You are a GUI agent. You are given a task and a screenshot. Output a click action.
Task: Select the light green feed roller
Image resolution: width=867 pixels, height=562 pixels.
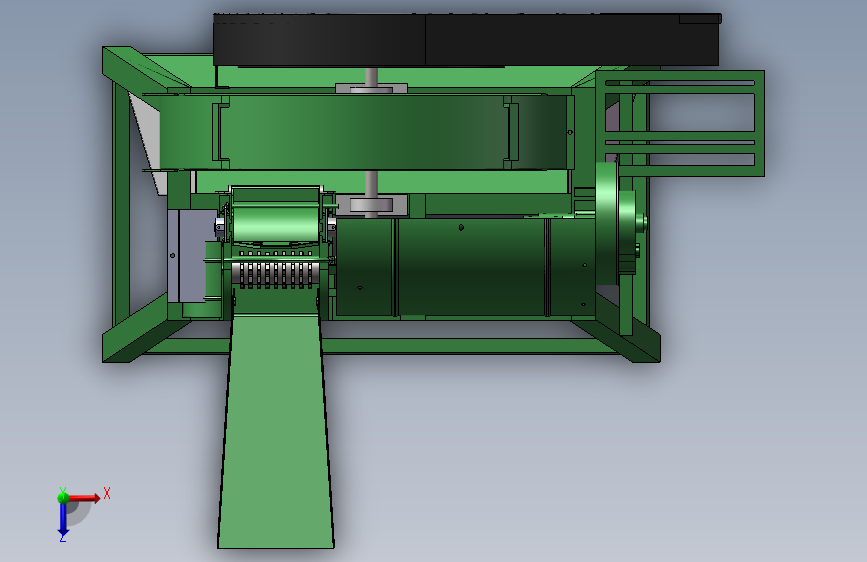[276, 224]
